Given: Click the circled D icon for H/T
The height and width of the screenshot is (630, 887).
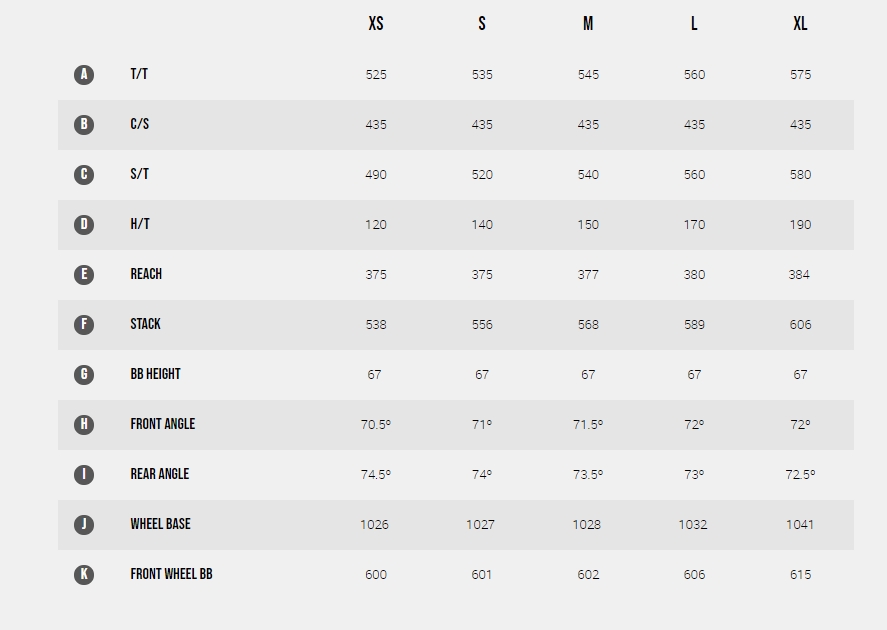Looking at the screenshot, I should 84,225.
